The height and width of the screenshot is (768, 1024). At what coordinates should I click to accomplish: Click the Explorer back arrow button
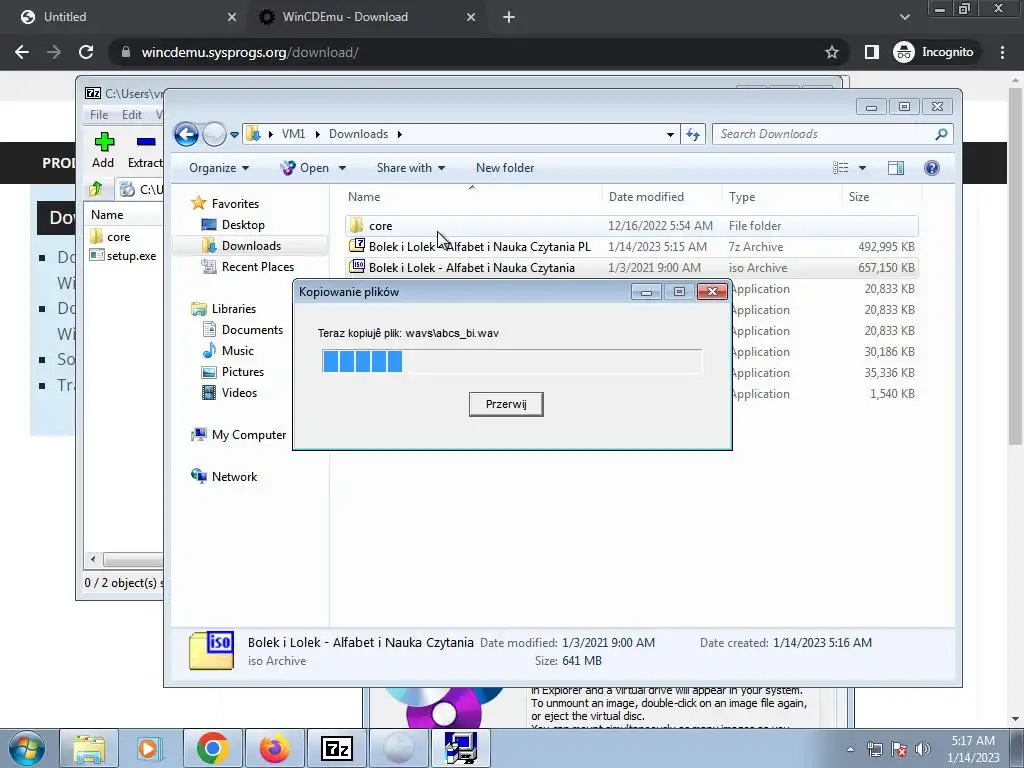pyautogui.click(x=186, y=135)
